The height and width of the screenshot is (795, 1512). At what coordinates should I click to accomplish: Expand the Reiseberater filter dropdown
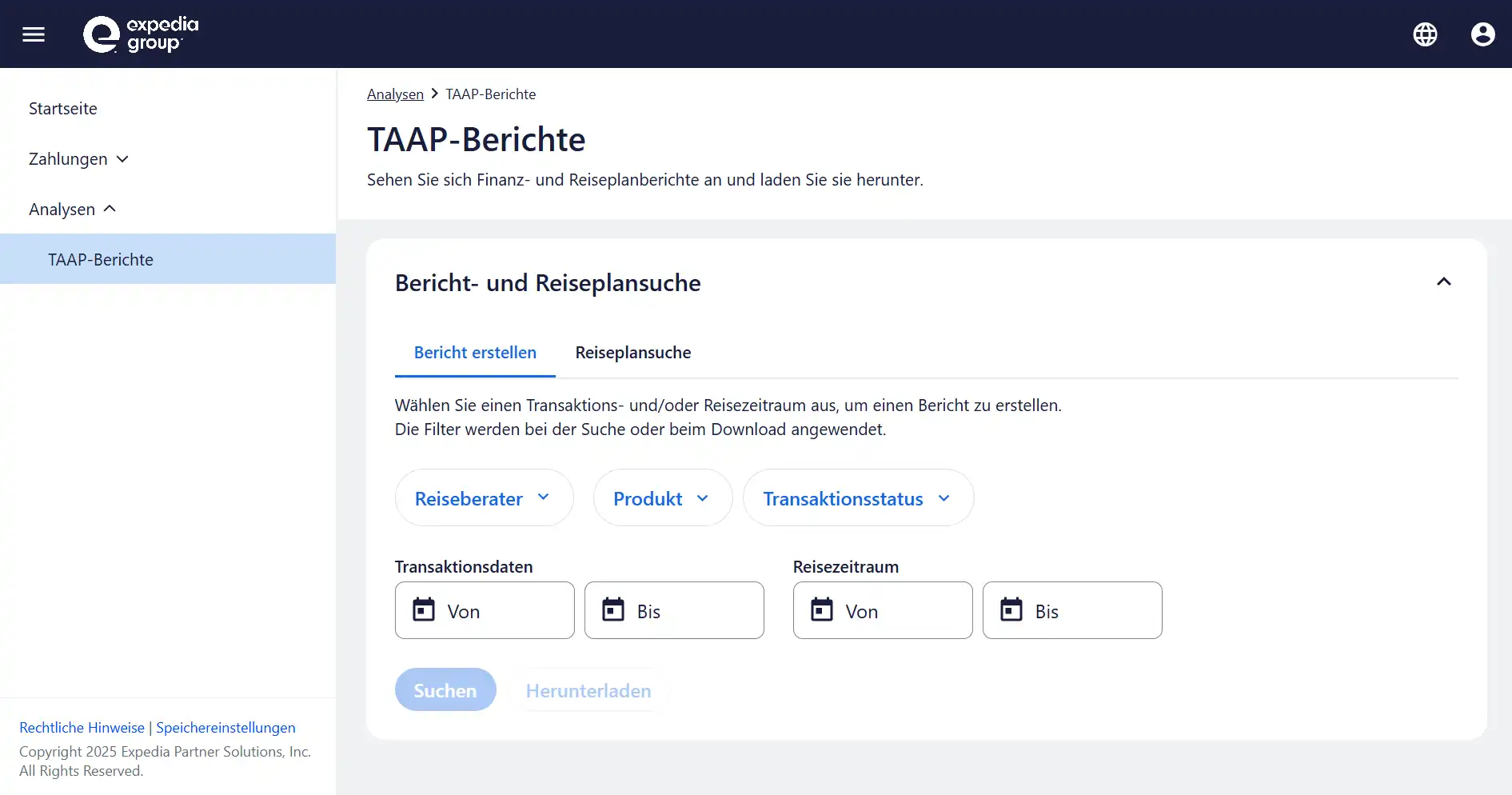point(484,498)
